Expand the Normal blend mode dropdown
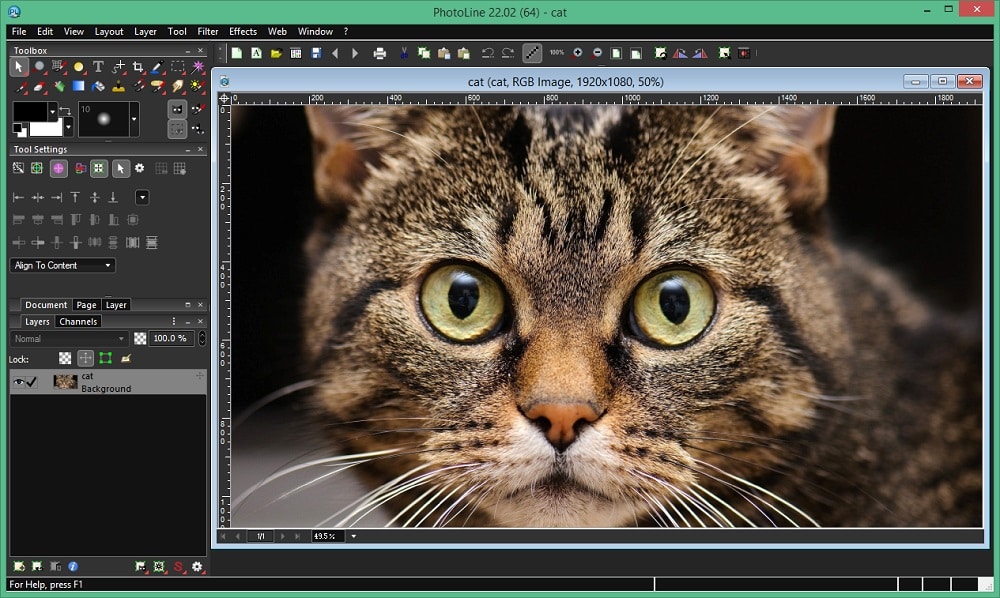Viewport: 1000px width, 598px height. pyautogui.click(x=70, y=338)
